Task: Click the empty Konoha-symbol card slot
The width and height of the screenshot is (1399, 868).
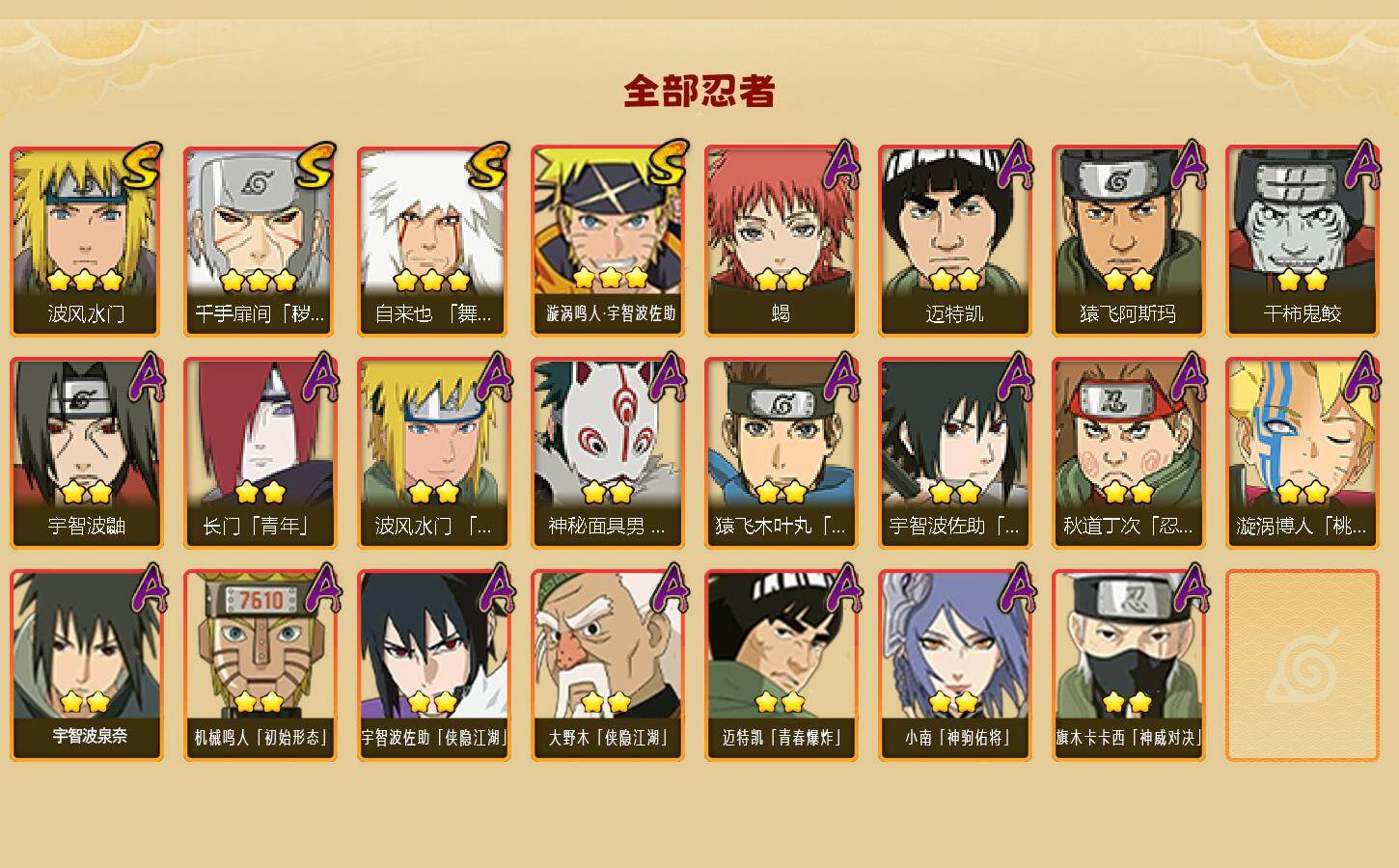Action: coord(1303,665)
